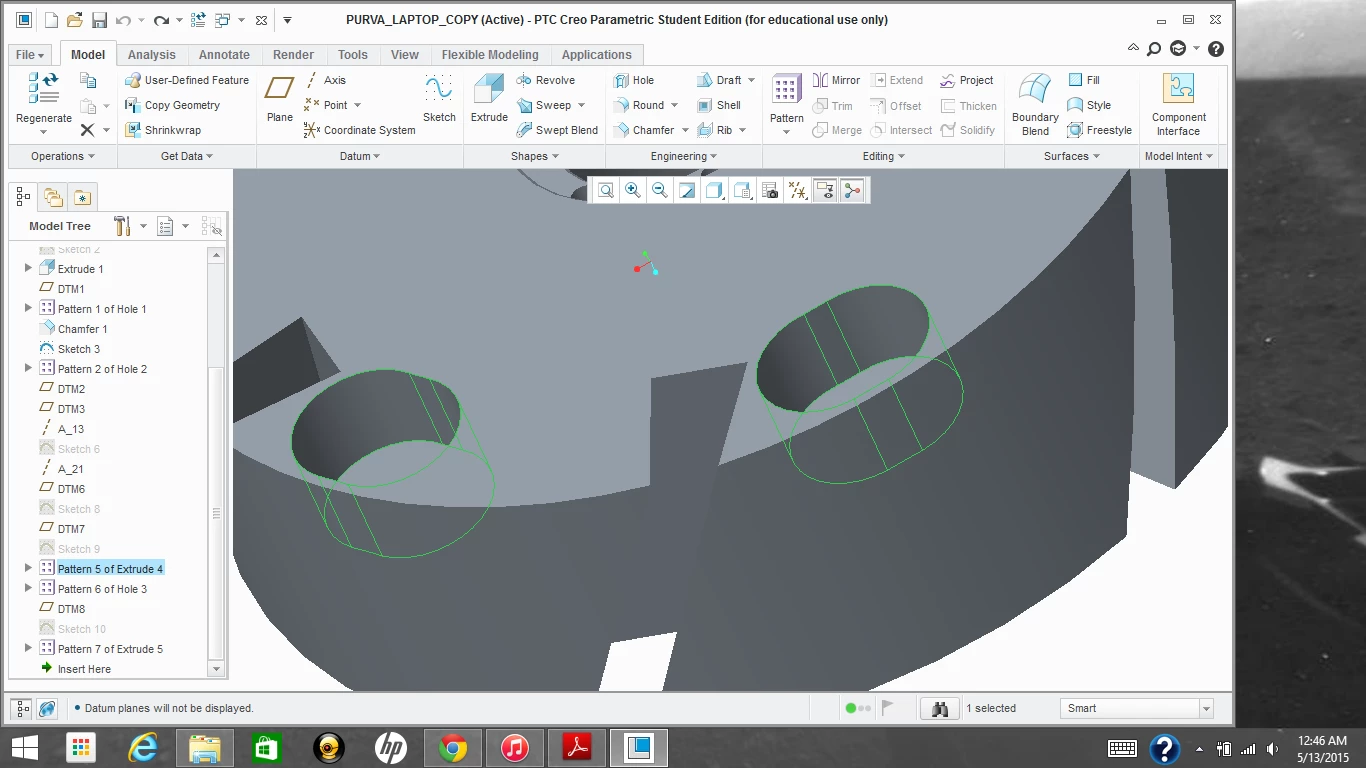Create a datum Plane
This screenshot has width=1366, height=768.
pyautogui.click(x=279, y=99)
